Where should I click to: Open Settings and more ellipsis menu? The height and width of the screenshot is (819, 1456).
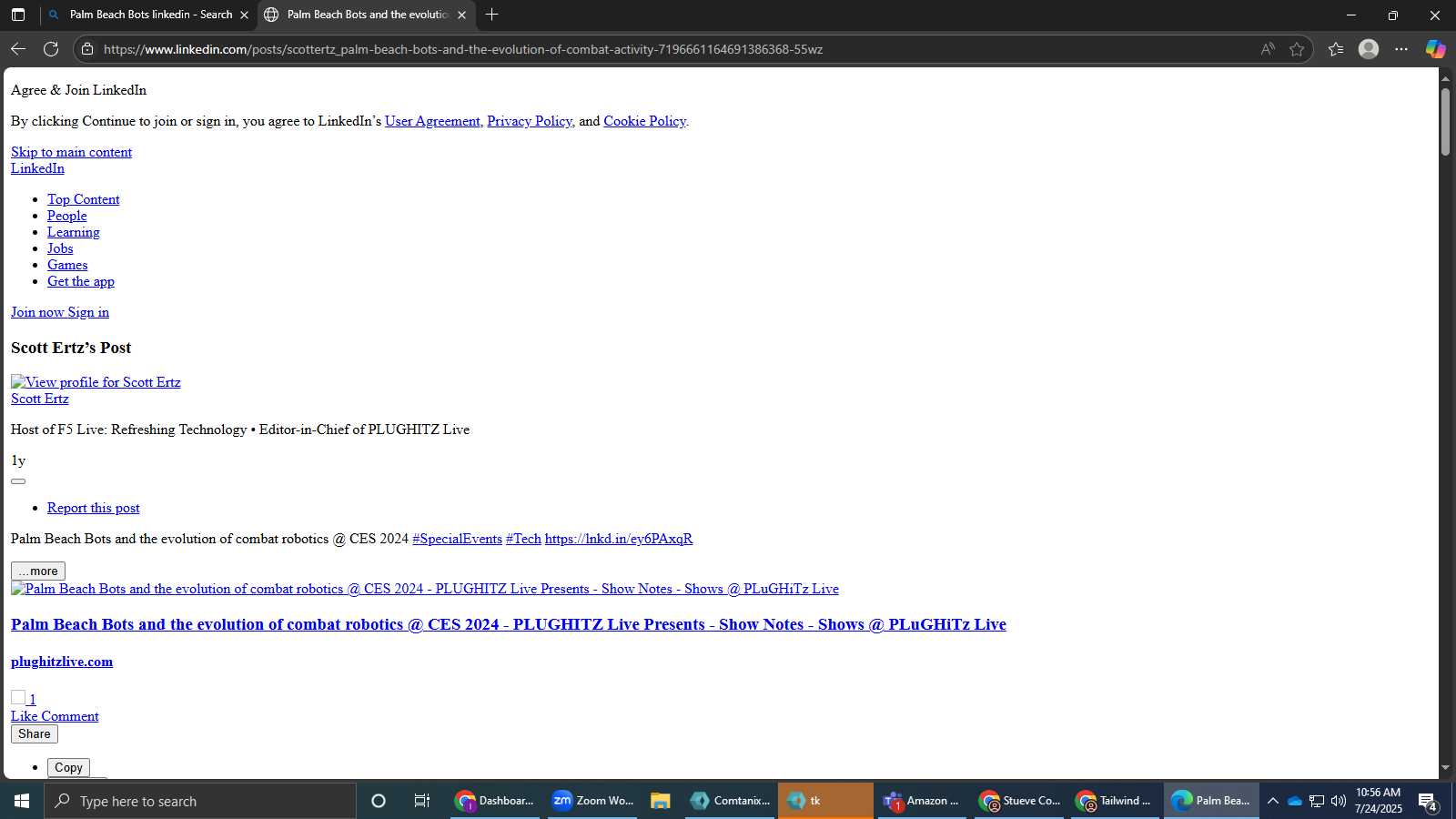1401,49
